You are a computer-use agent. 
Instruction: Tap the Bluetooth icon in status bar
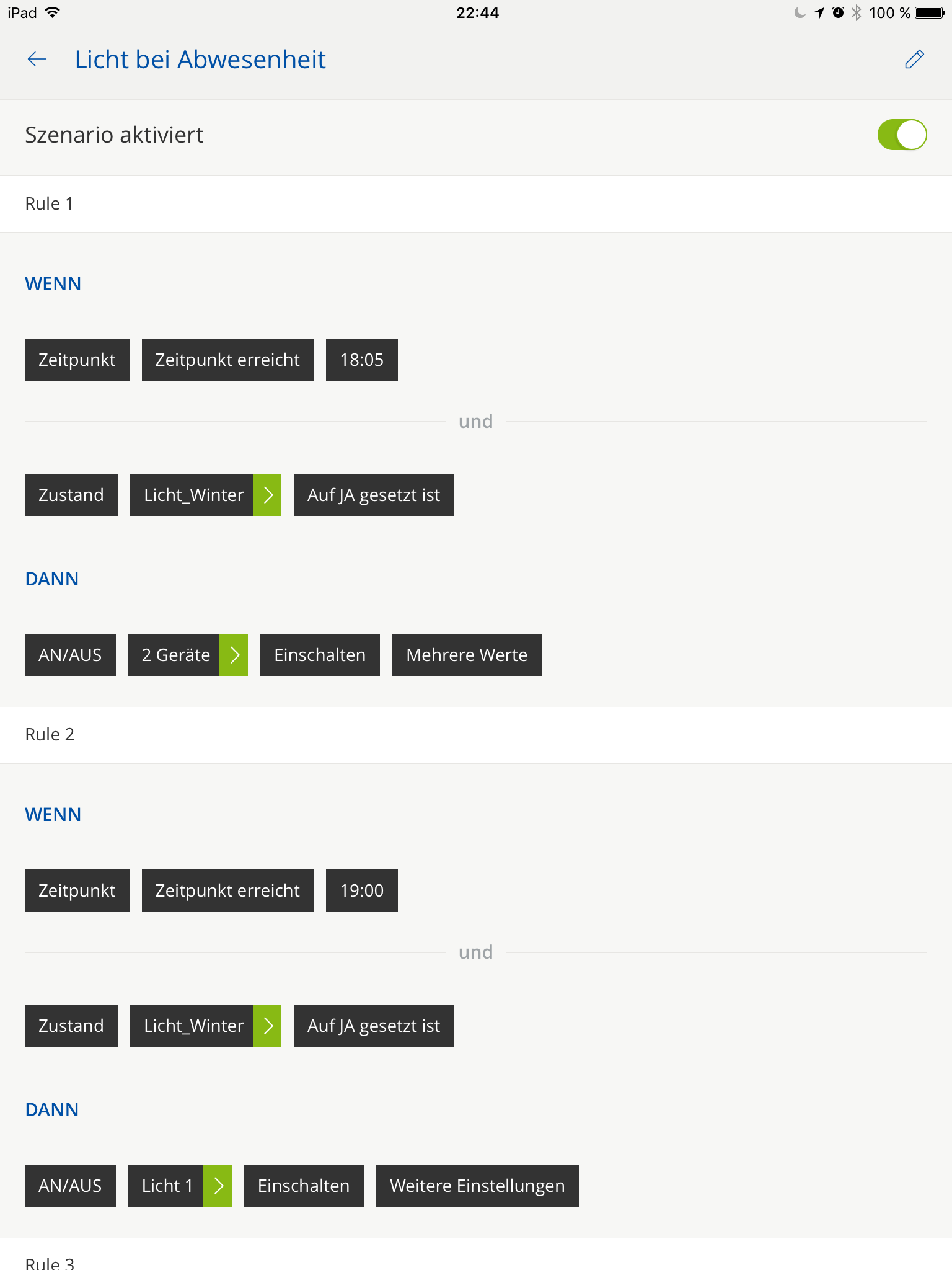point(856,13)
